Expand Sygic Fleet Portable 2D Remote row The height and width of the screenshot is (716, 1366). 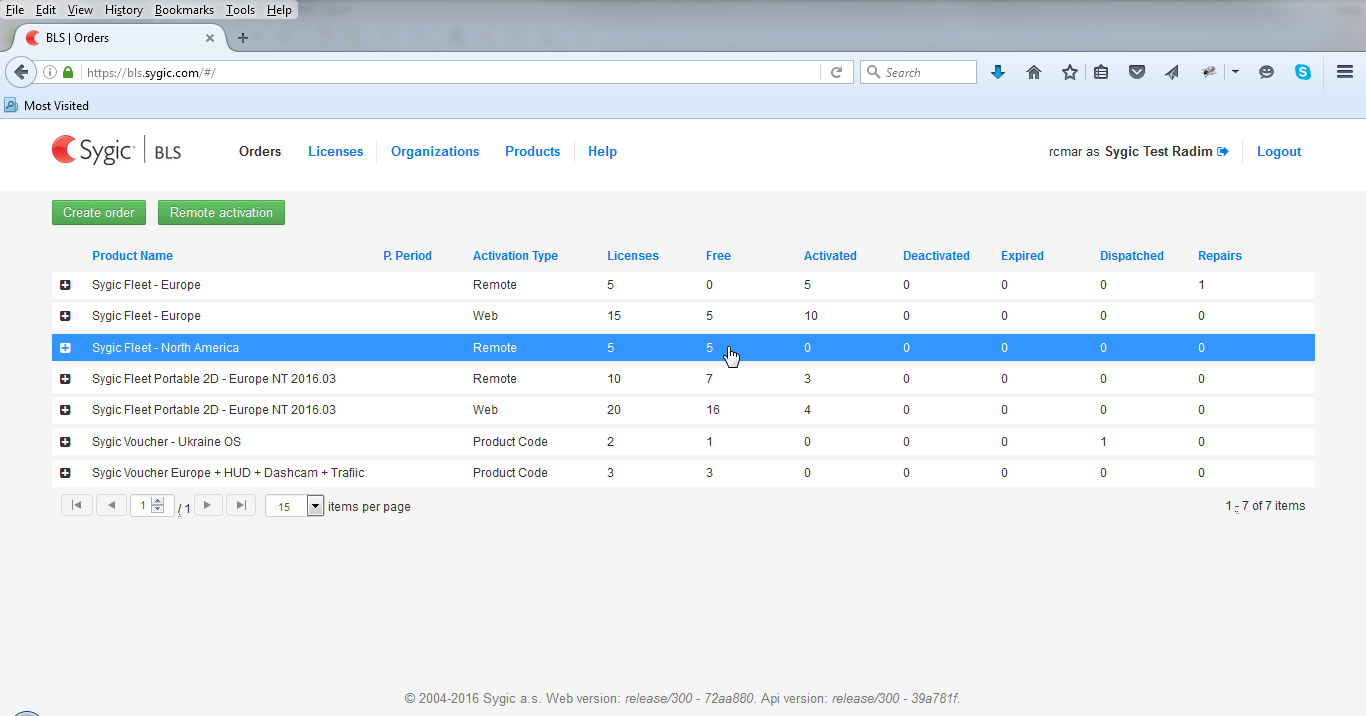coord(65,379)
